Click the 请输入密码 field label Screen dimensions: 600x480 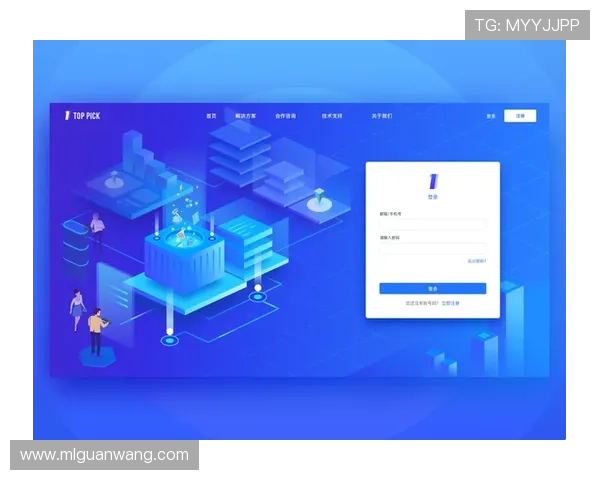390,238
